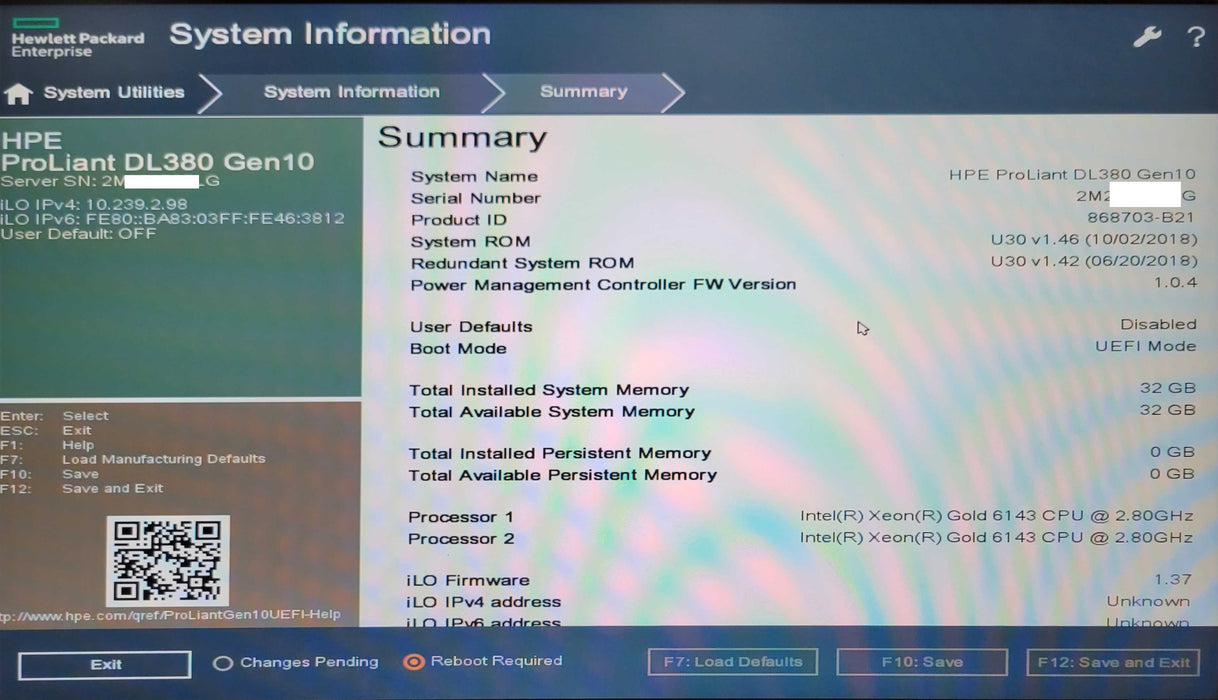Click the wrench settings icon
The height and width of the screenshot is (700, 1218).
[x=1147, y=37]
